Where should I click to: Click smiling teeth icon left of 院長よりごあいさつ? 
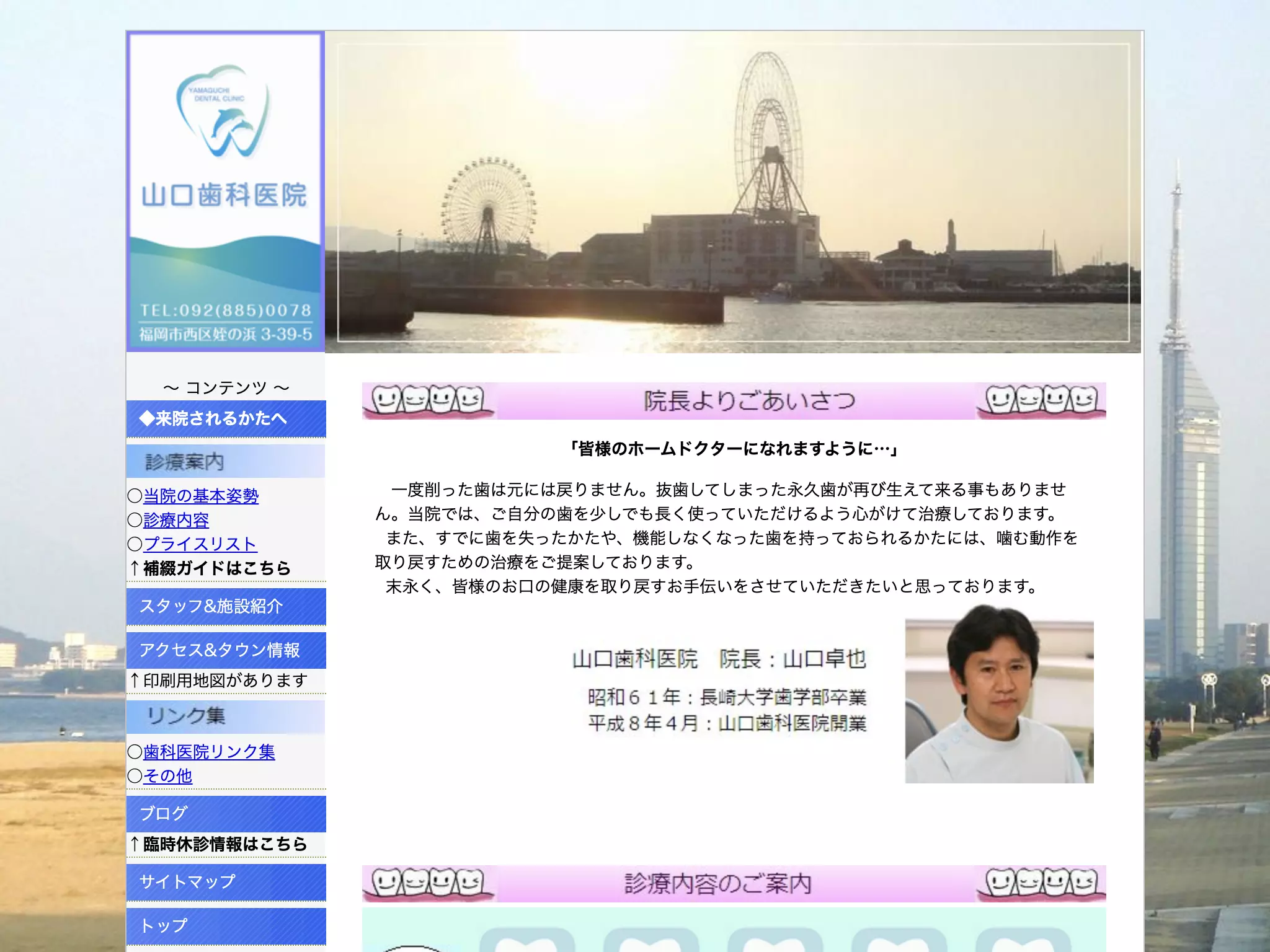click(428, 400)
